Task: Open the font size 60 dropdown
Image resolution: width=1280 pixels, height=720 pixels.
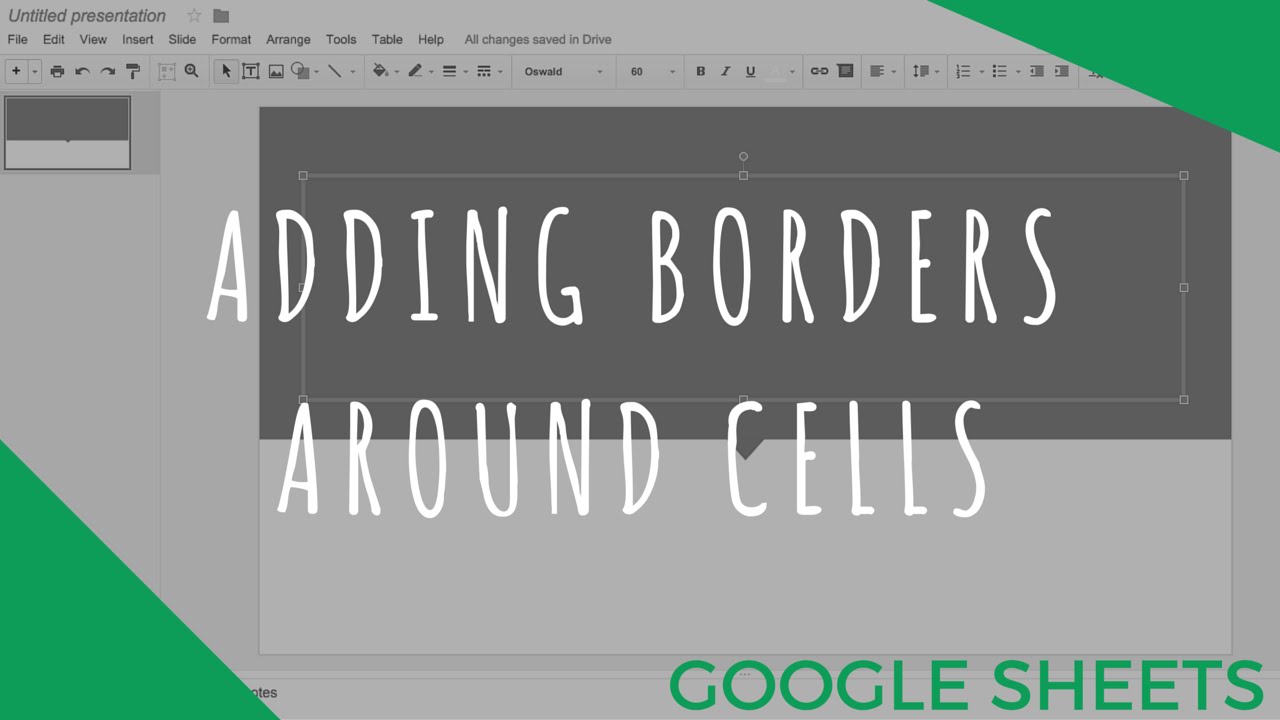Action: click(x=652, y=71)
